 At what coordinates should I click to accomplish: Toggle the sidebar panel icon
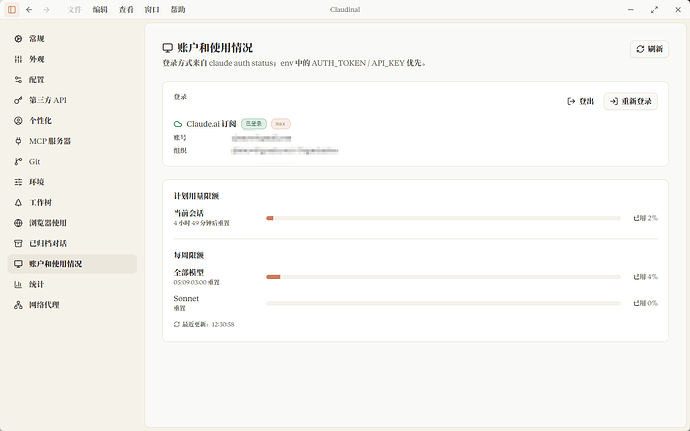pos(12,9)
